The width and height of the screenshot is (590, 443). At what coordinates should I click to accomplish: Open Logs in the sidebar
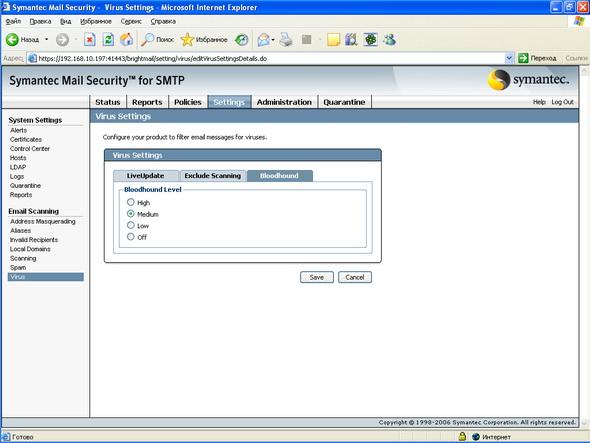click(17, 177)
